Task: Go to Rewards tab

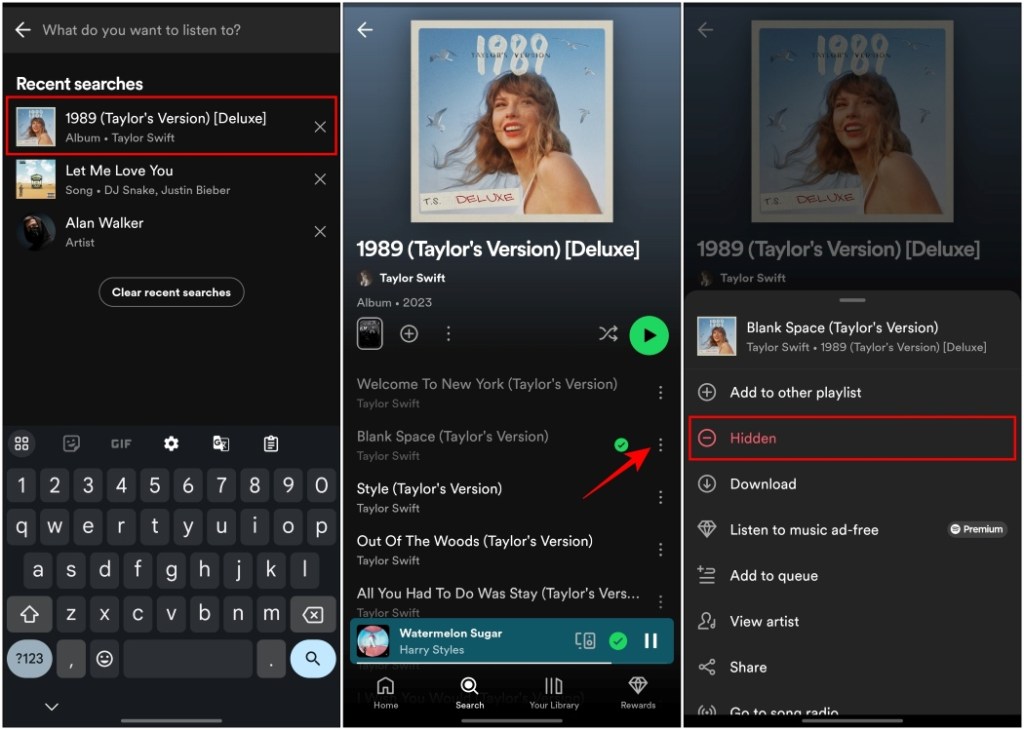Action: click(638, 693)
